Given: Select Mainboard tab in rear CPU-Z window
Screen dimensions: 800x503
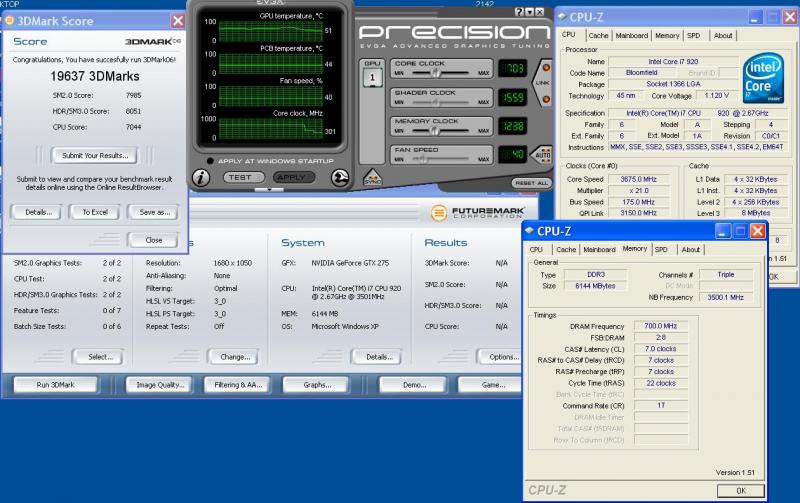Looking at the screenshot, I should click(632, 35).
